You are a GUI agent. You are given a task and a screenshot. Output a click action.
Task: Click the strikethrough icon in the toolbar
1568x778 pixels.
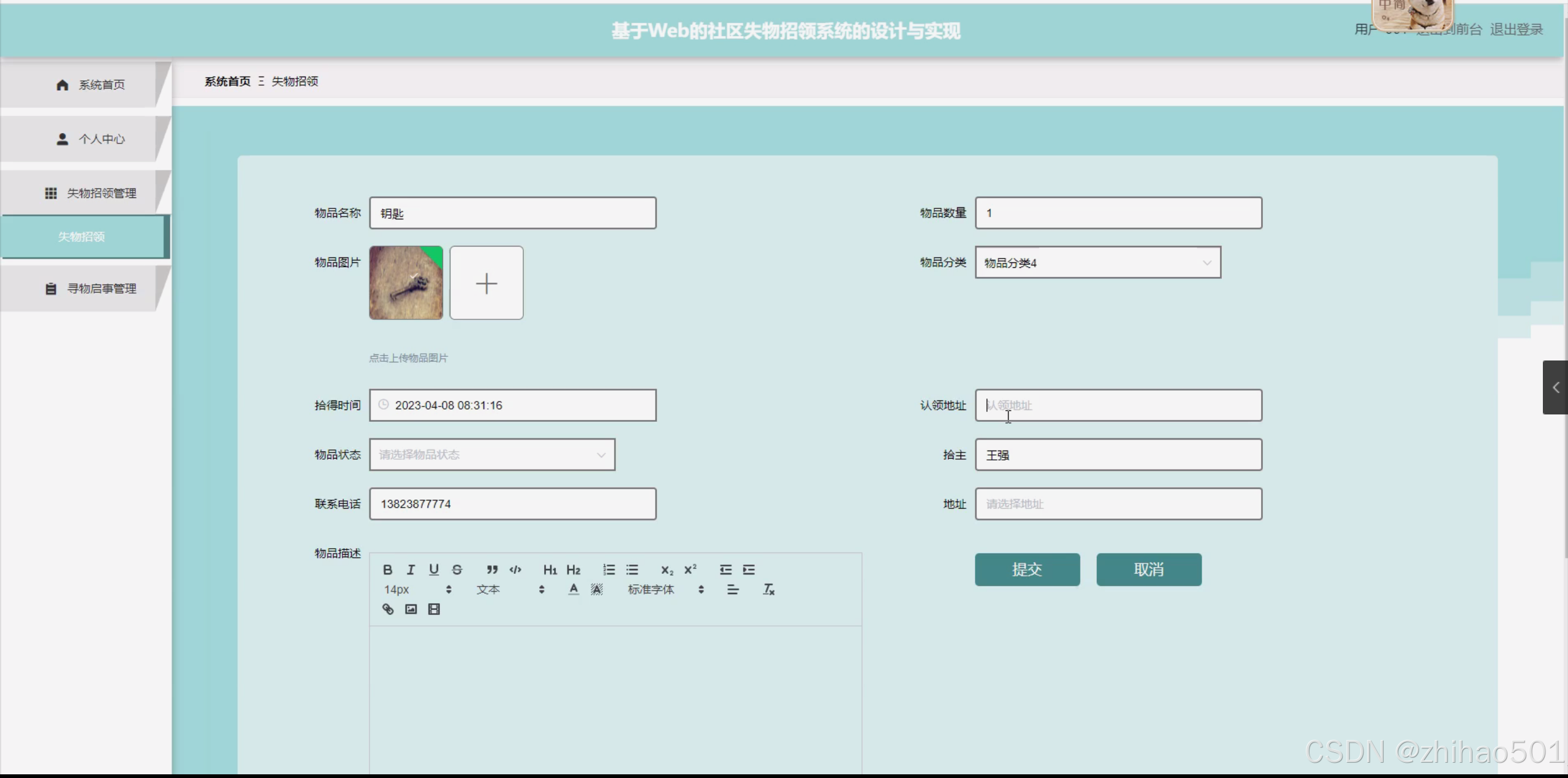click(x=457, y=570)
